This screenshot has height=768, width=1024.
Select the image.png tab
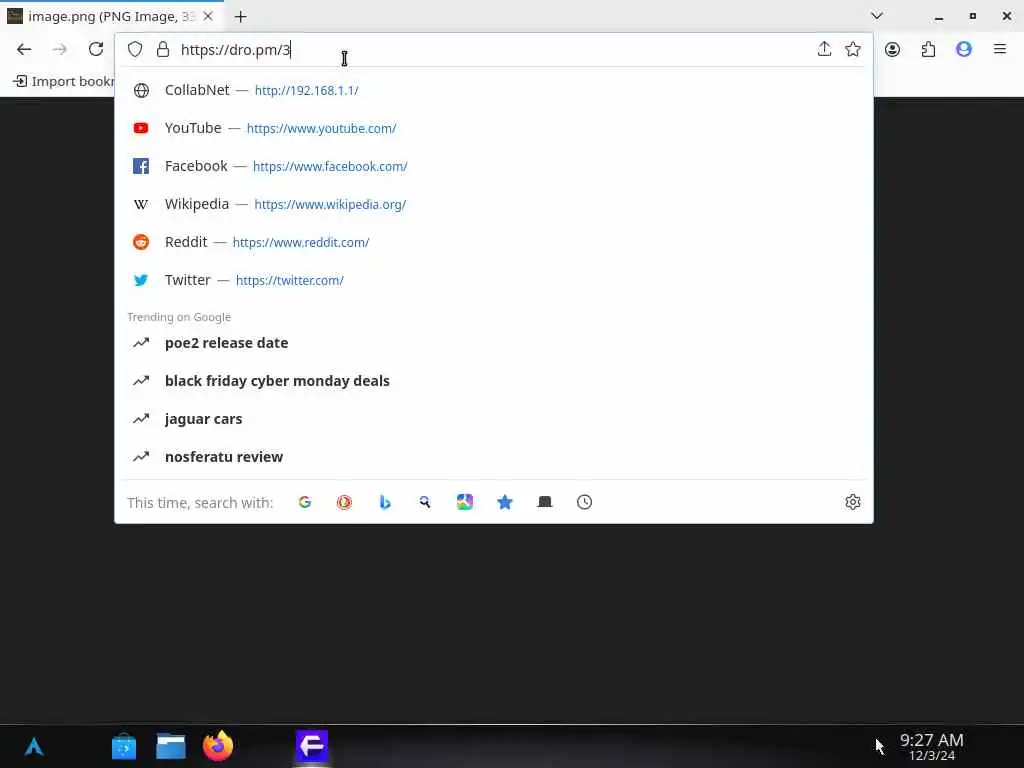point(111,16)
